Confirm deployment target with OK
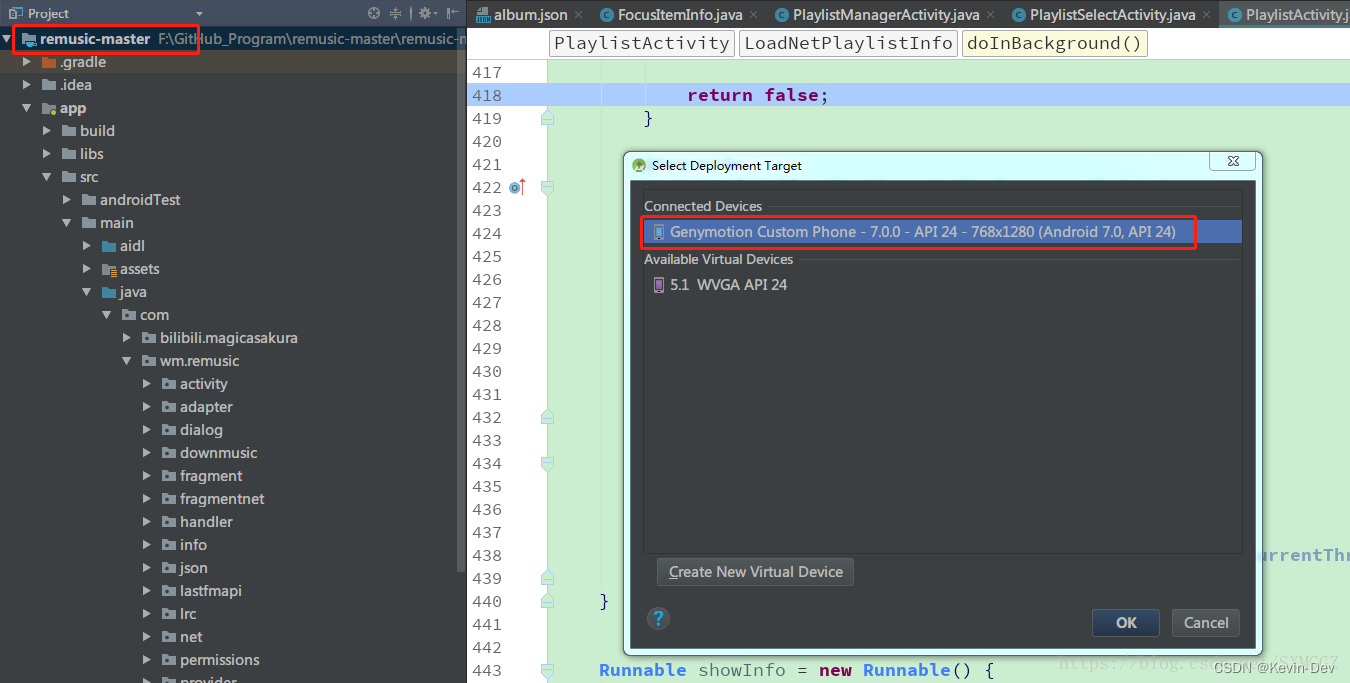Screen dimensions: 1350x683 tap(1126, 622)
